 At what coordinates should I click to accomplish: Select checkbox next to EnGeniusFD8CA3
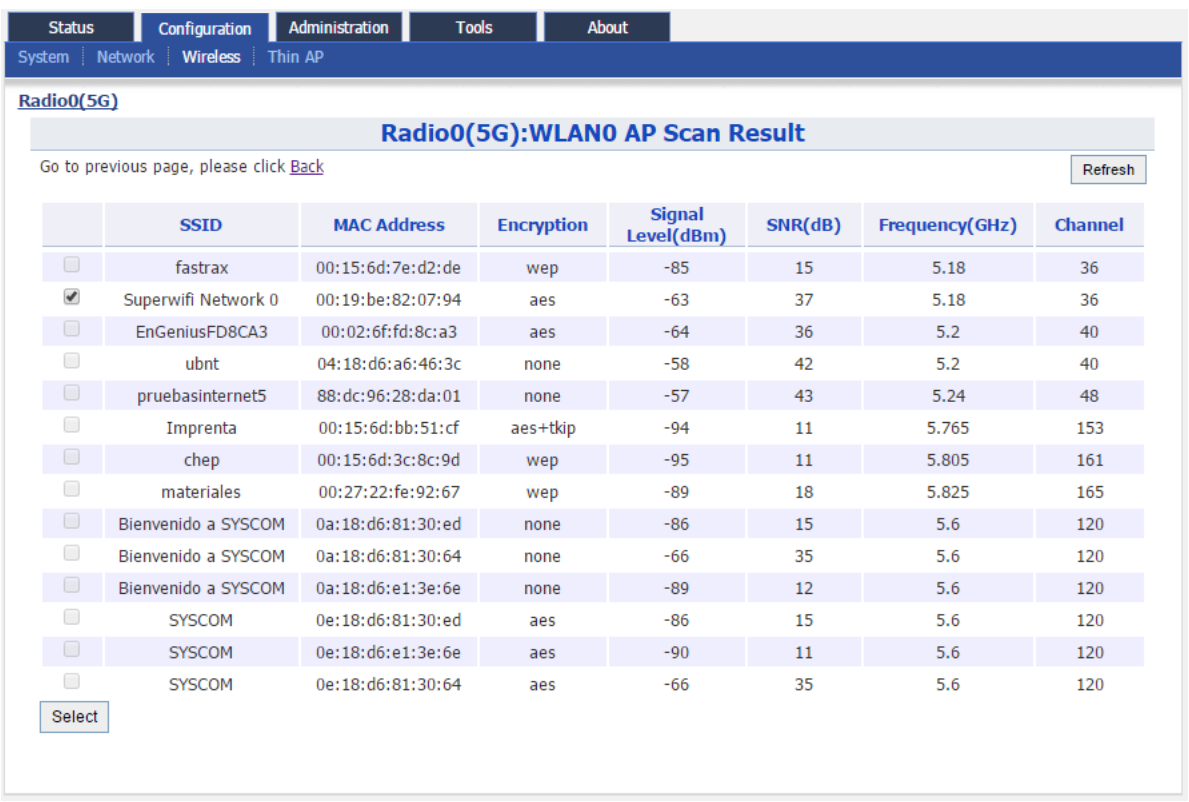point(71,329)
